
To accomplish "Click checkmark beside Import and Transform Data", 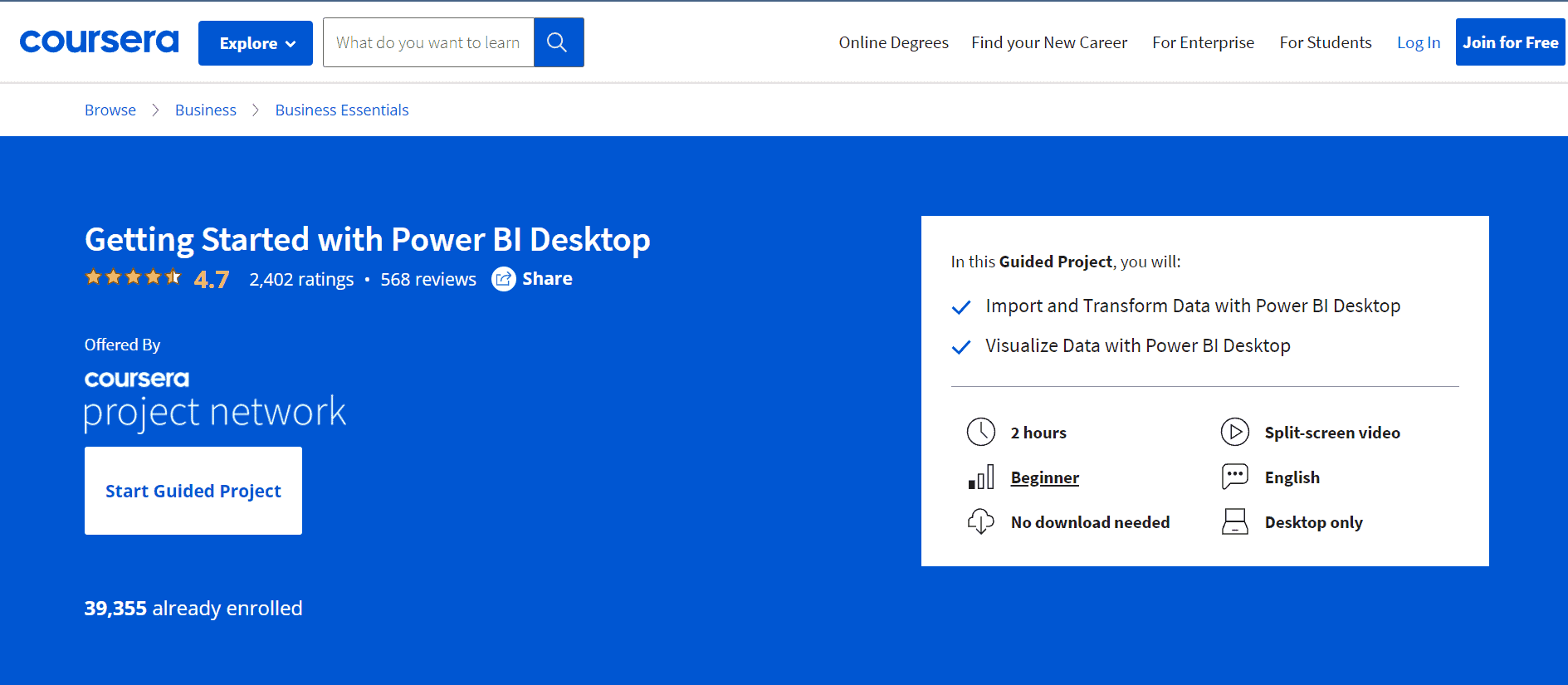I will point(961,307).
